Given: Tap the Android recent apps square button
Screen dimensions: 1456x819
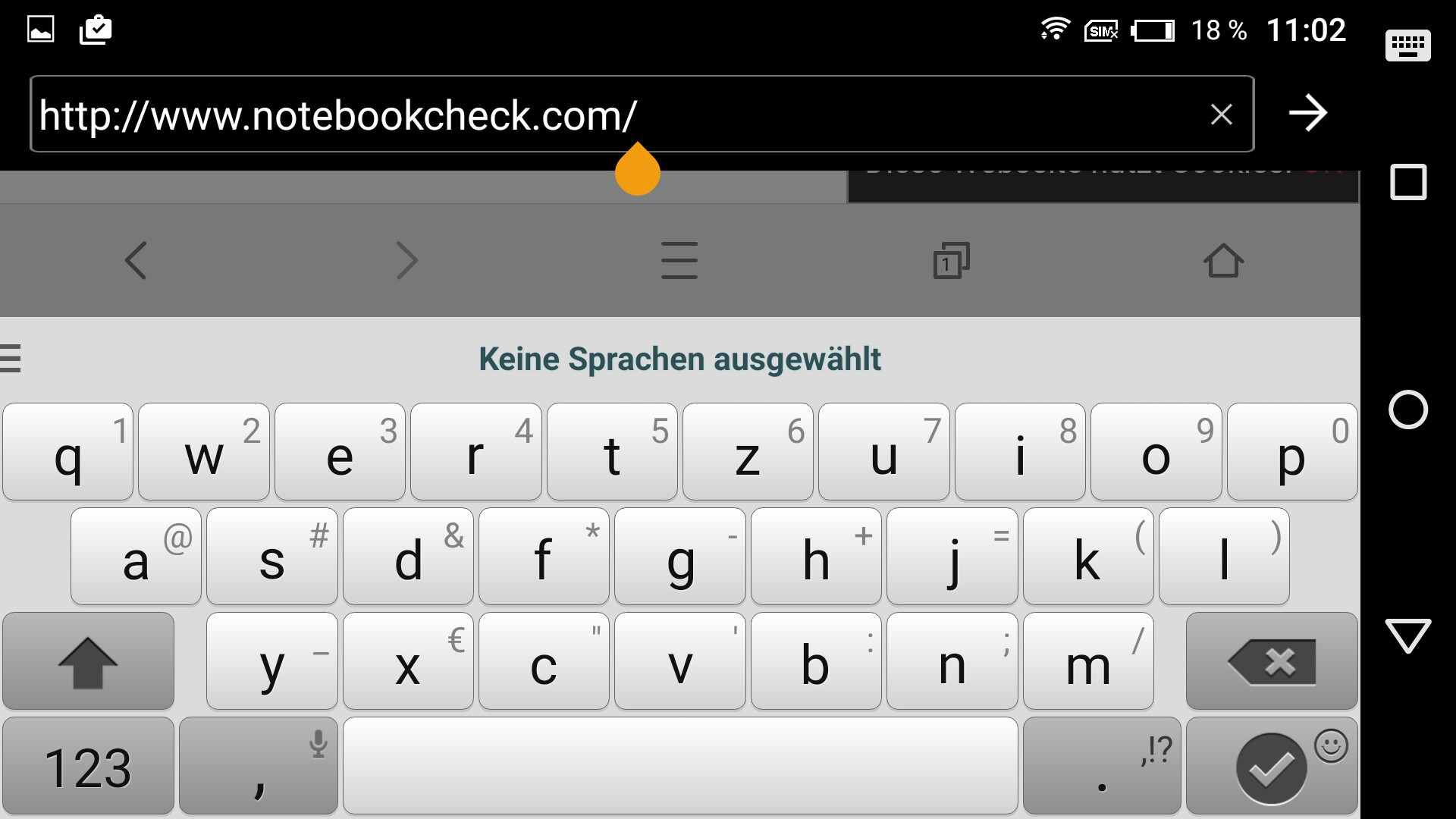Looking at the screenshot, I should [1408, 182].
